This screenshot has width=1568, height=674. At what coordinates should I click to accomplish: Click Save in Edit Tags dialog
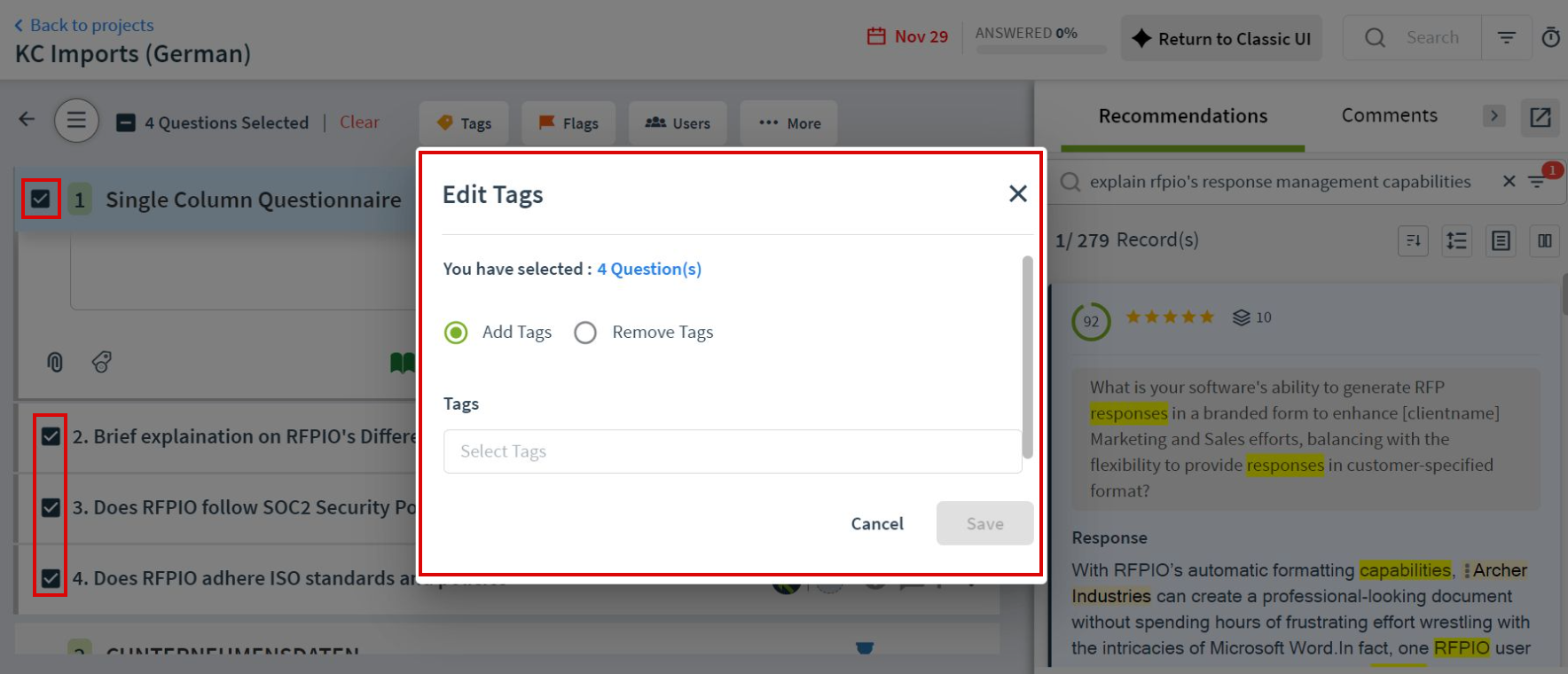tap(985, 523)
